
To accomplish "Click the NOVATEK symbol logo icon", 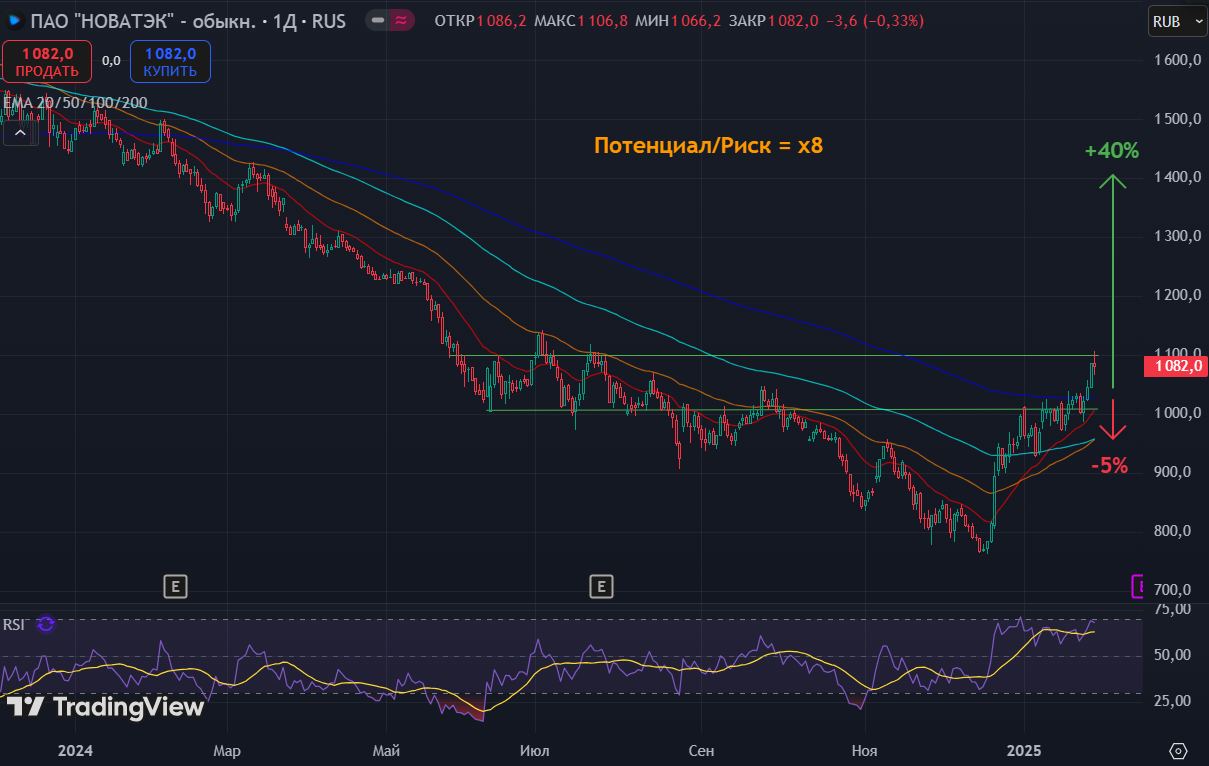I will (15, 20).
